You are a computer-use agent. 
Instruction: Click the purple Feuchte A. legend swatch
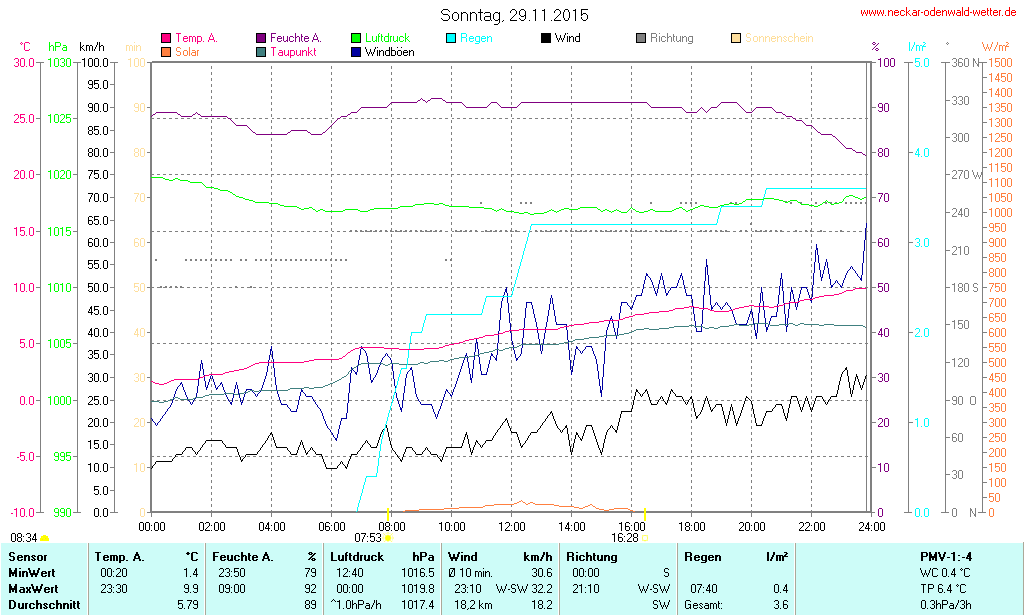pos(262,38)
